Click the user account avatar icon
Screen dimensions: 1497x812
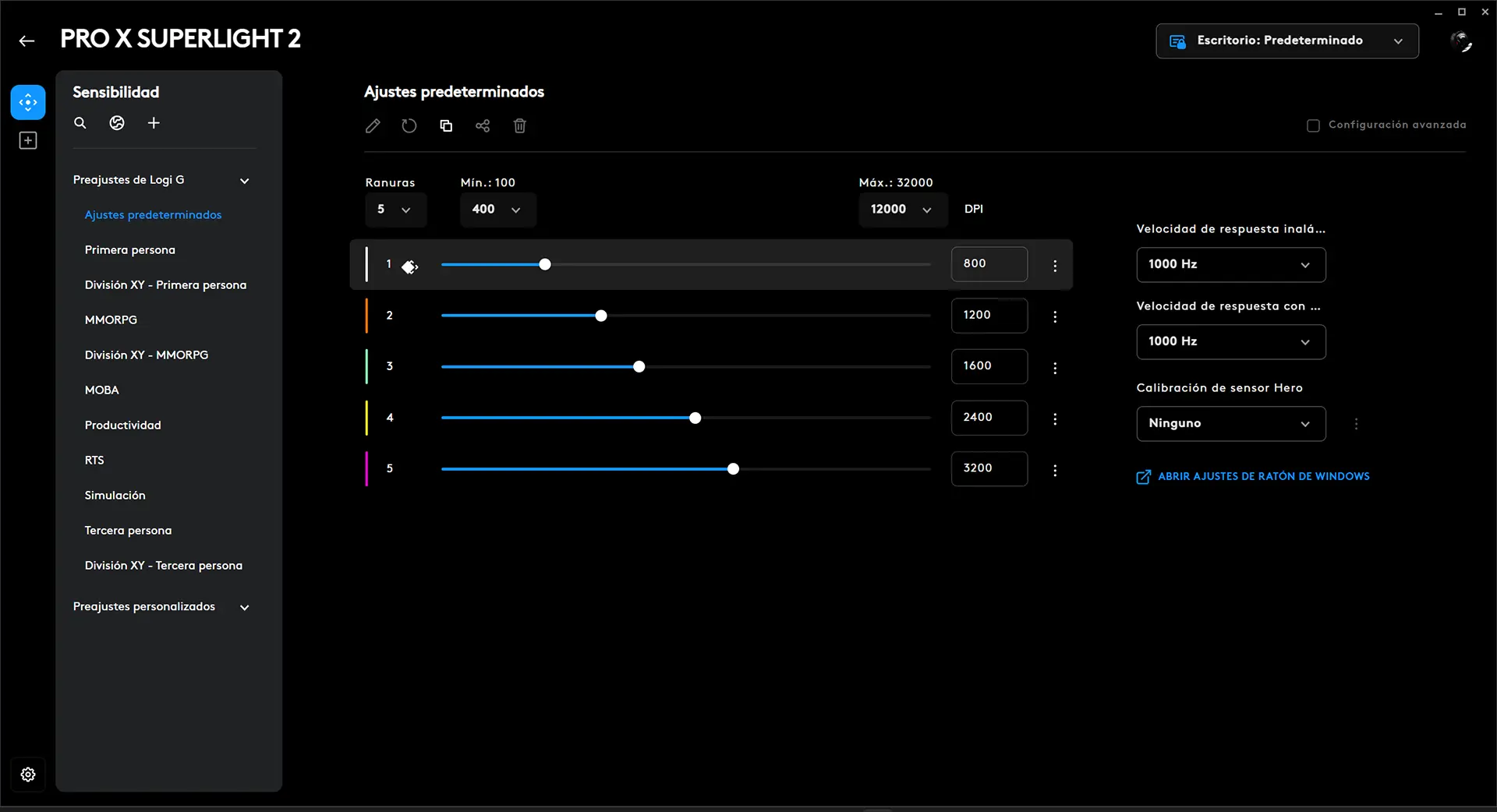(1461, 41)
